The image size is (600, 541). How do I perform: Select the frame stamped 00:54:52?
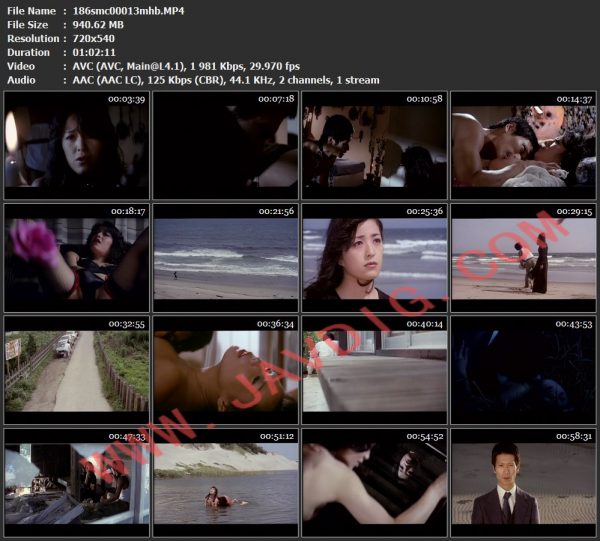coord(375,483)
